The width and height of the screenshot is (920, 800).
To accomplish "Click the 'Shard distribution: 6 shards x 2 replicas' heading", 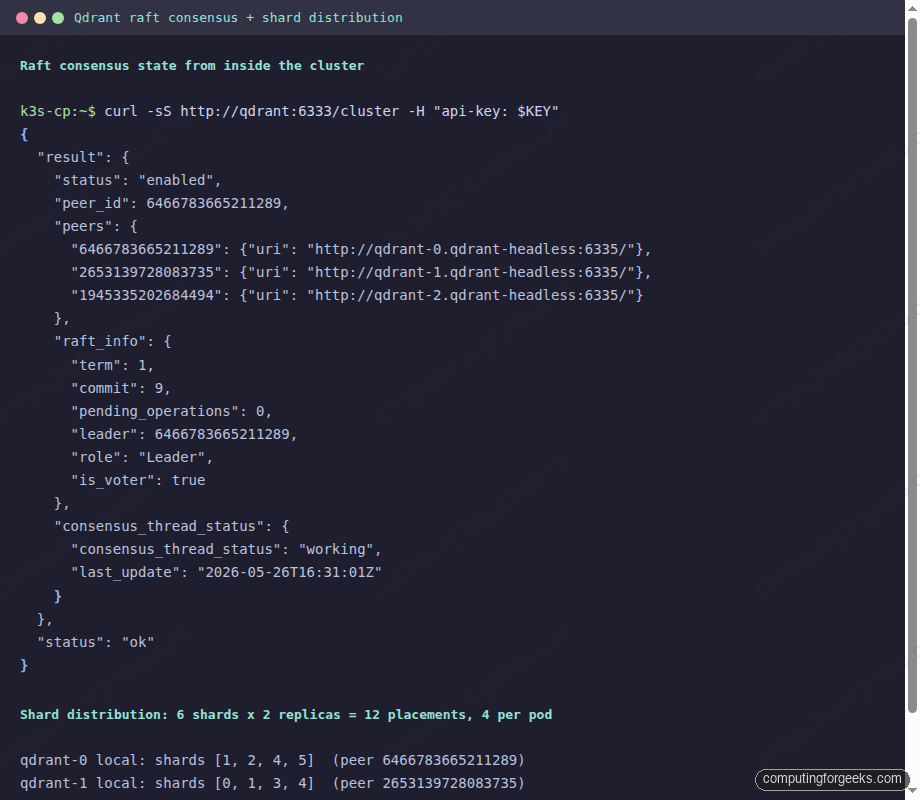I will tap(286, 715).
